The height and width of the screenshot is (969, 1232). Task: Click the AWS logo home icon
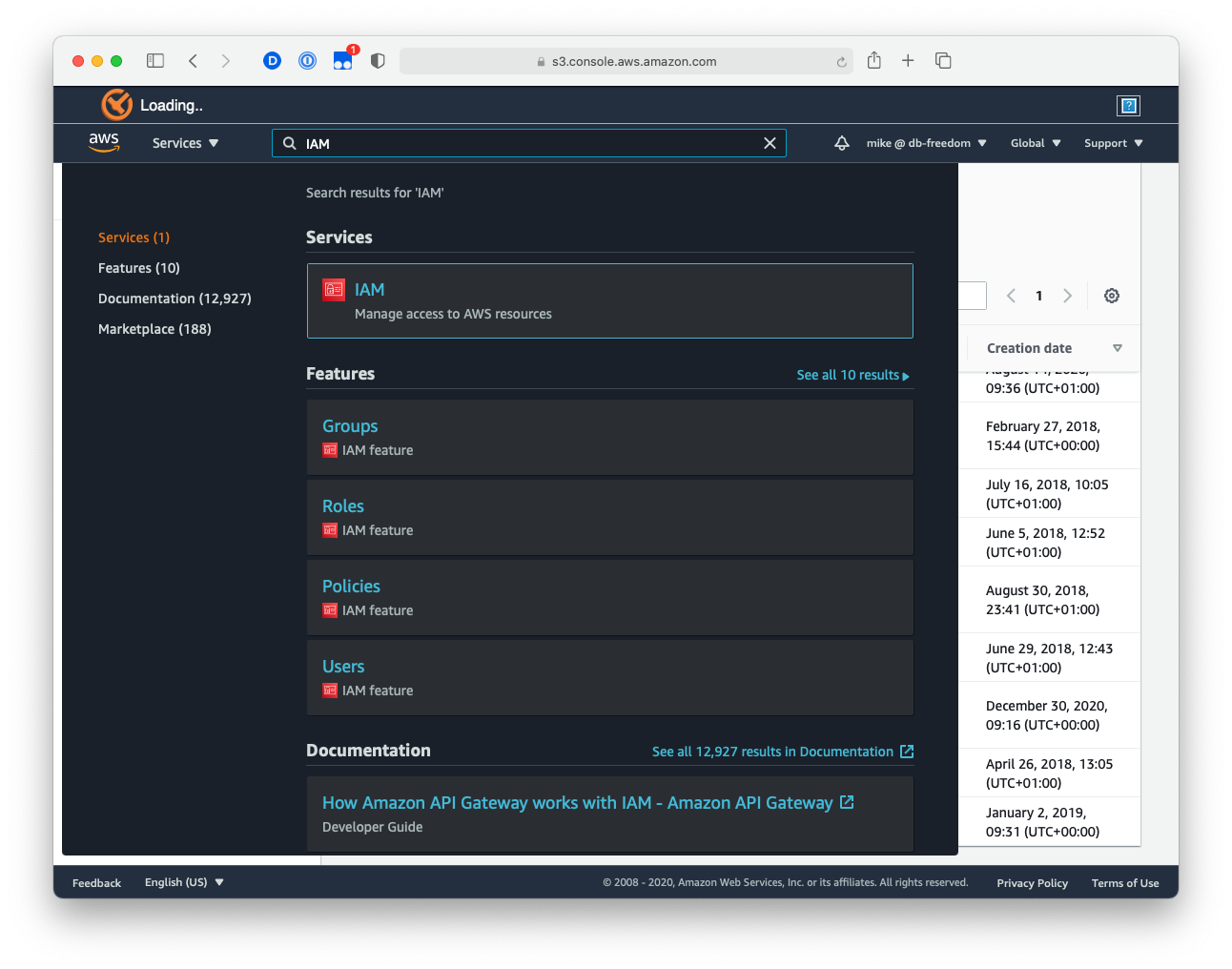[104, 142]
